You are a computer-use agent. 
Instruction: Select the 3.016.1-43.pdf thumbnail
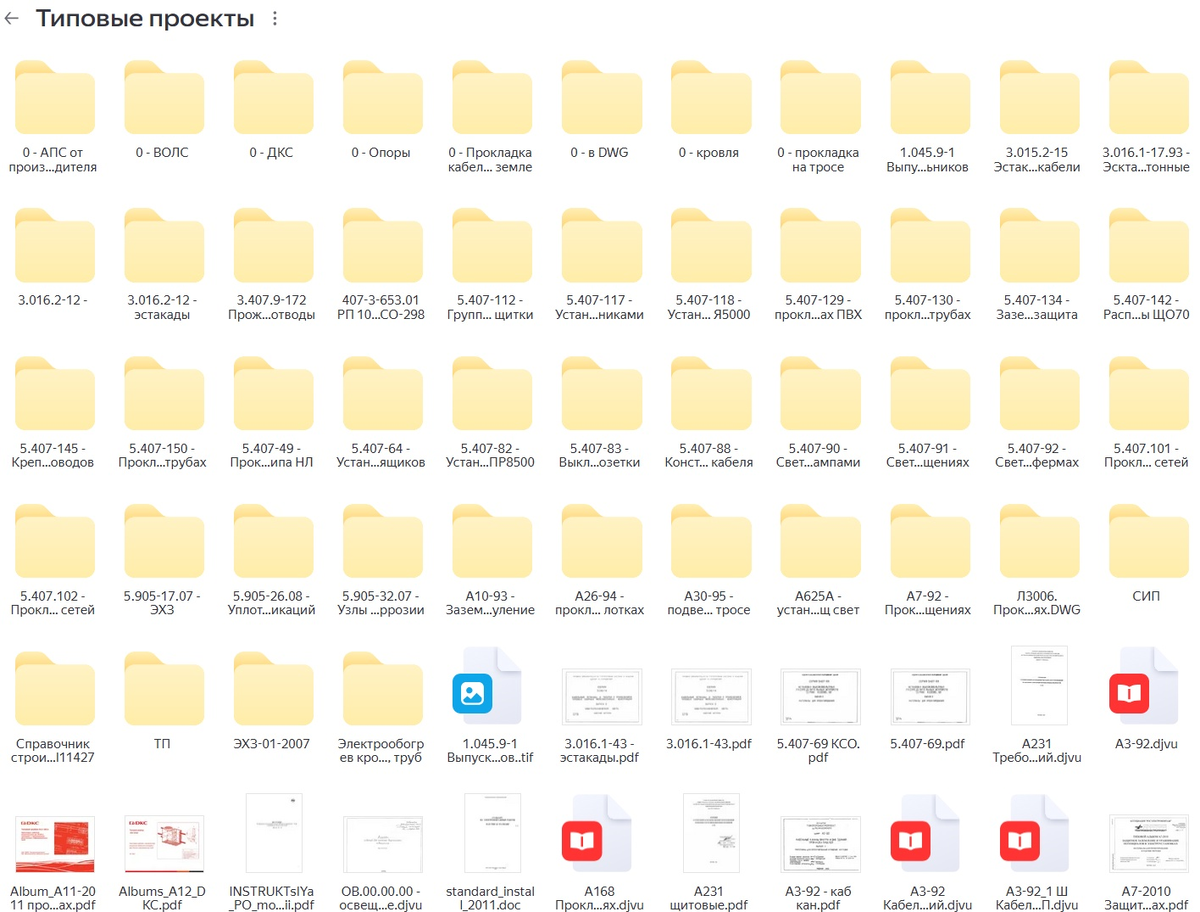[x=711, y=695]
